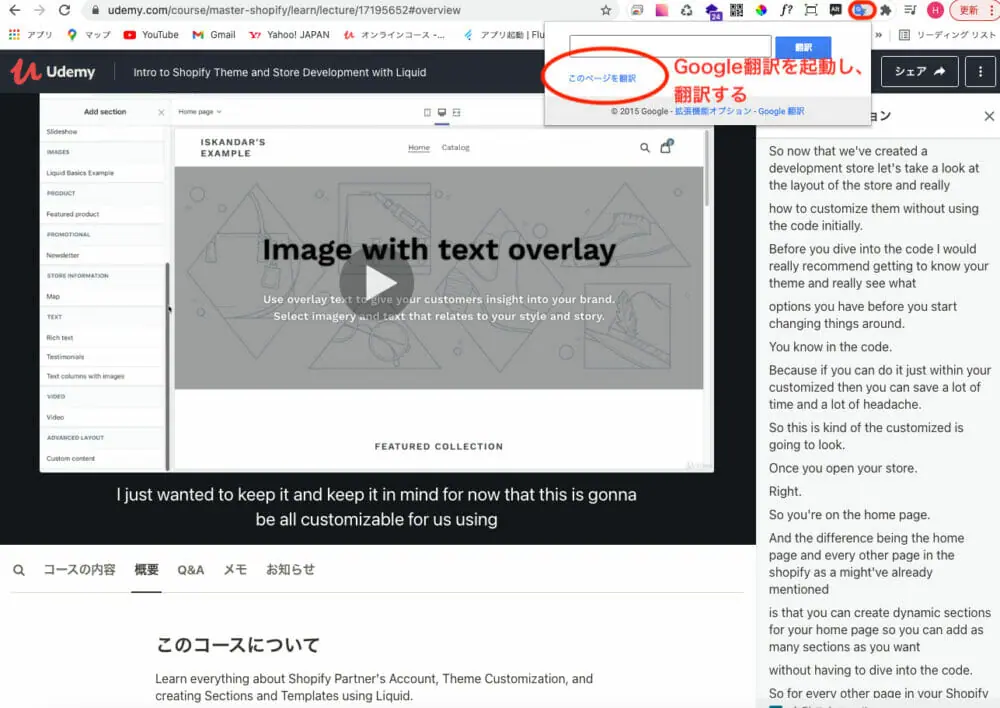The image size is (1000, 708).
Task: Click the translation text input field
Action: point(670,47)
